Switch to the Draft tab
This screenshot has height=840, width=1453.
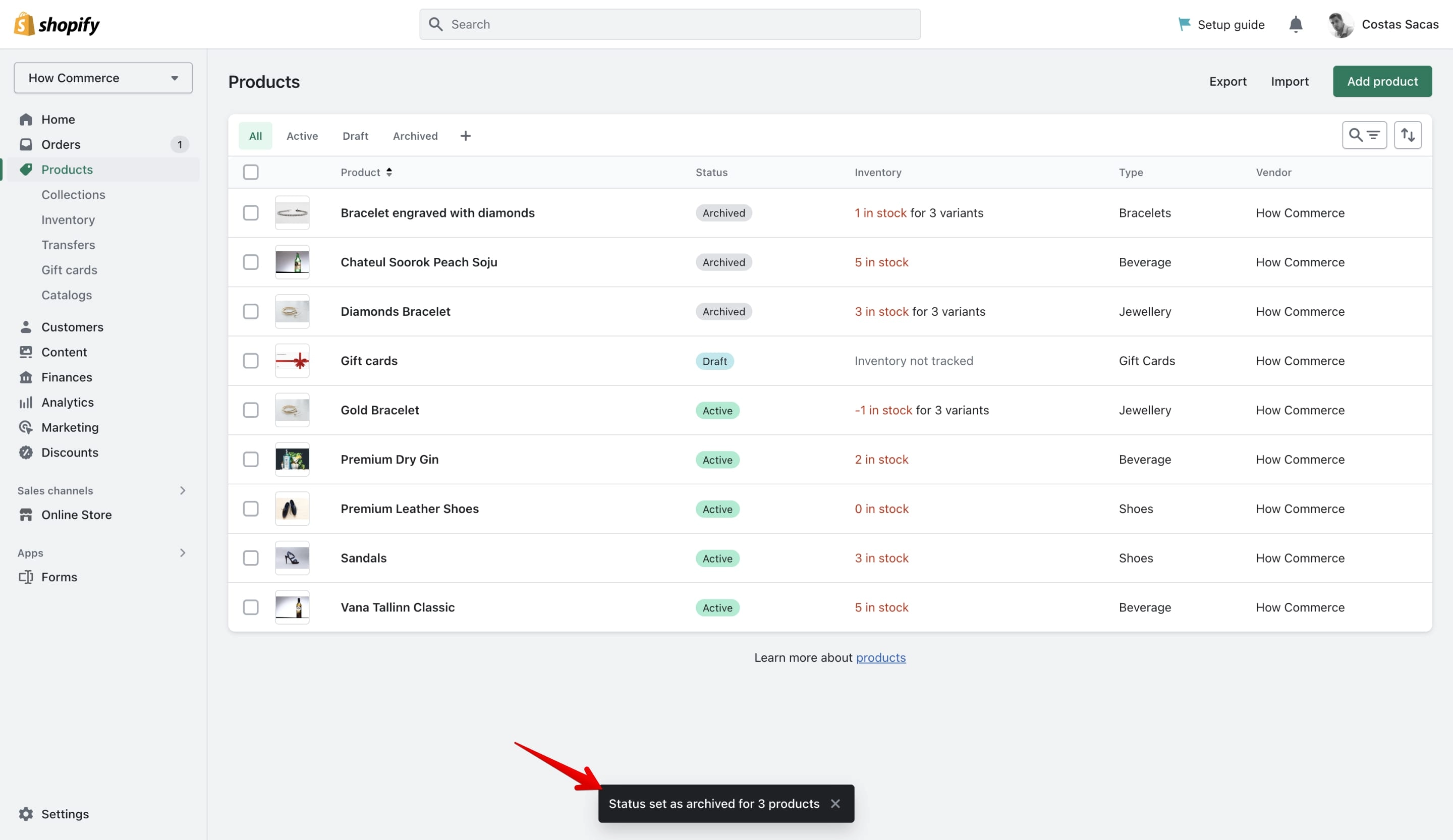355,136
